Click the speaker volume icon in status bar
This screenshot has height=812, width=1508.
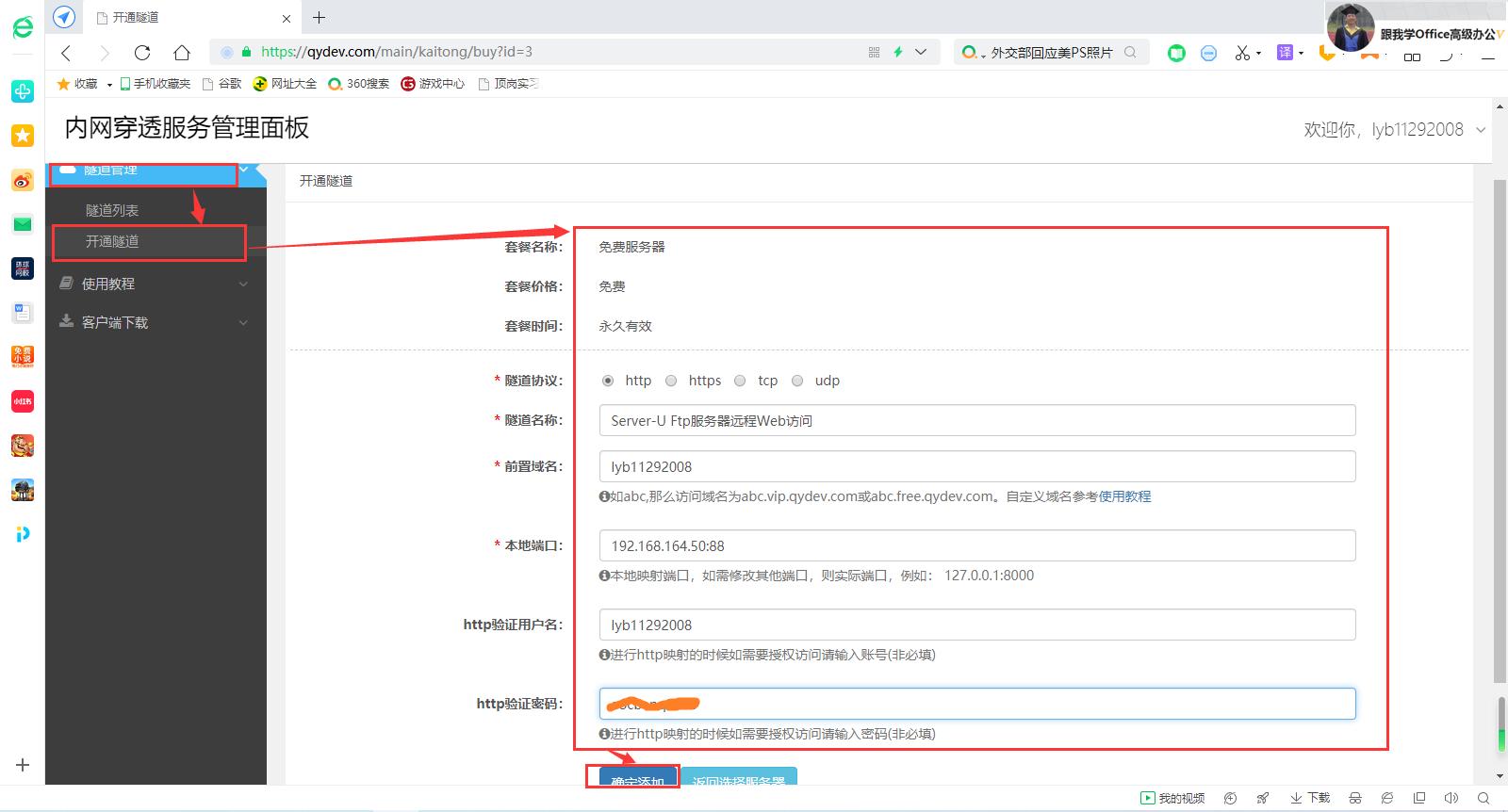pyautogui.click(x=1451, y=798)
